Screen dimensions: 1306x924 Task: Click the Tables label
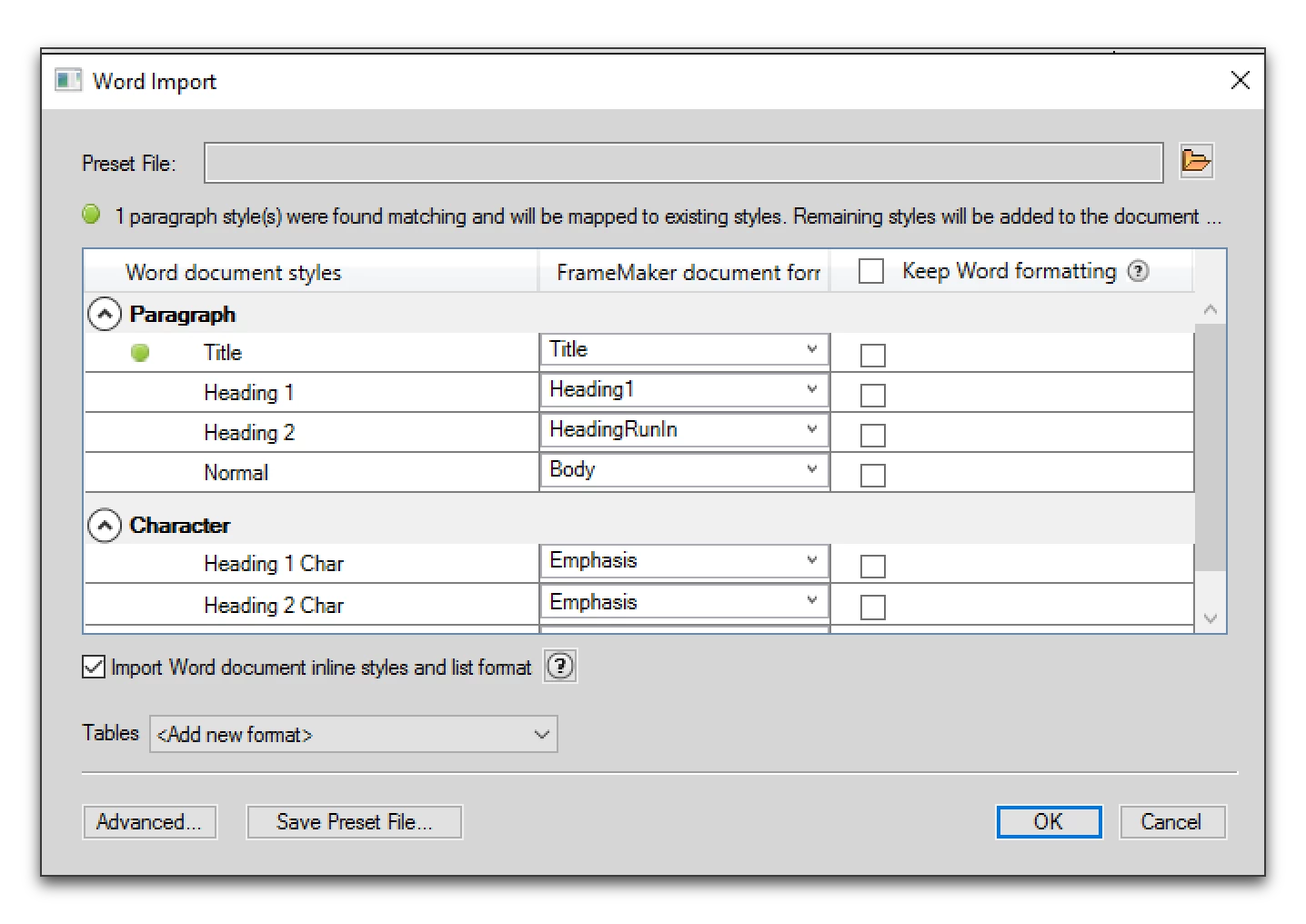(111, 733)
